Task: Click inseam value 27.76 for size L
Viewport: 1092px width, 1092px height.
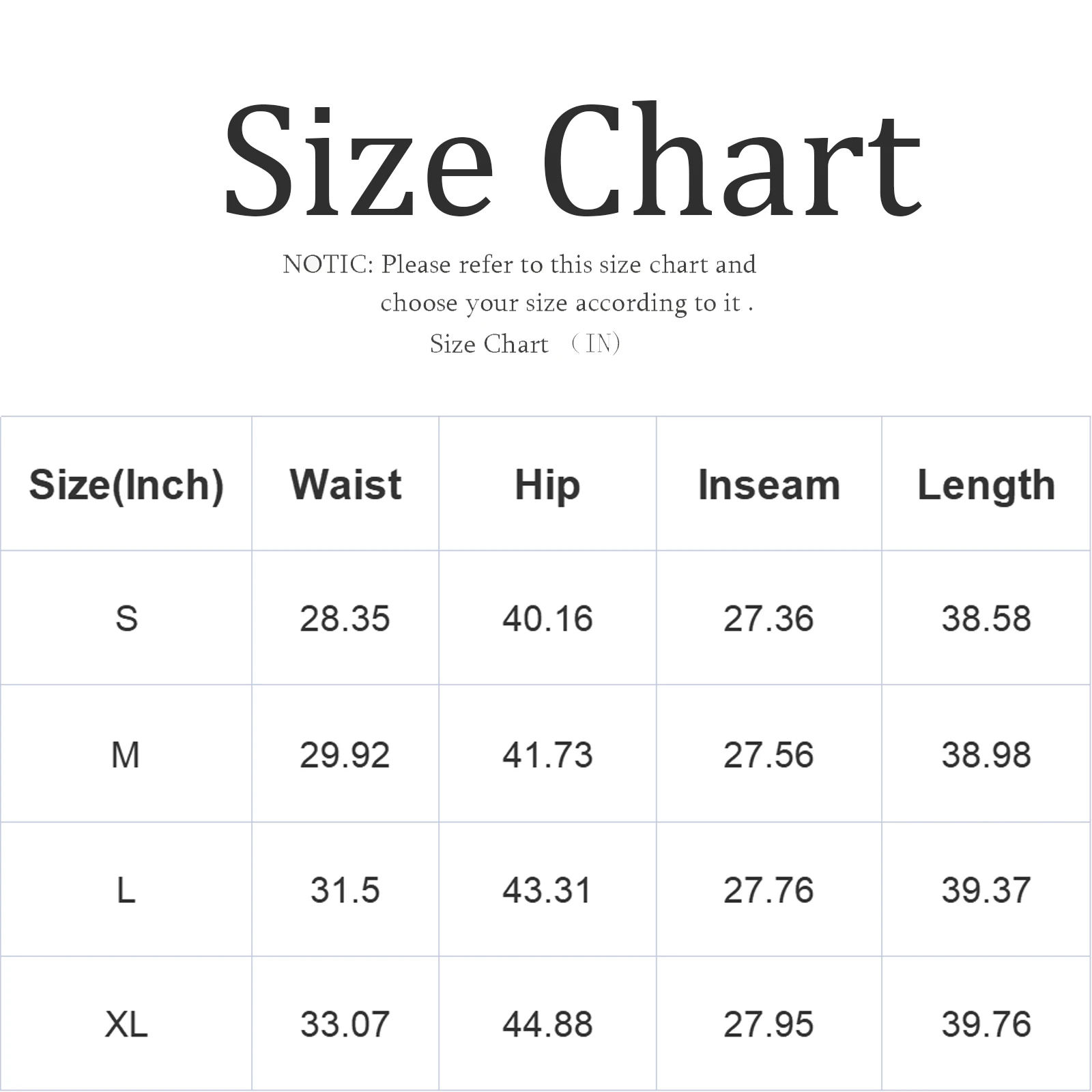Action: coord(768,891)
